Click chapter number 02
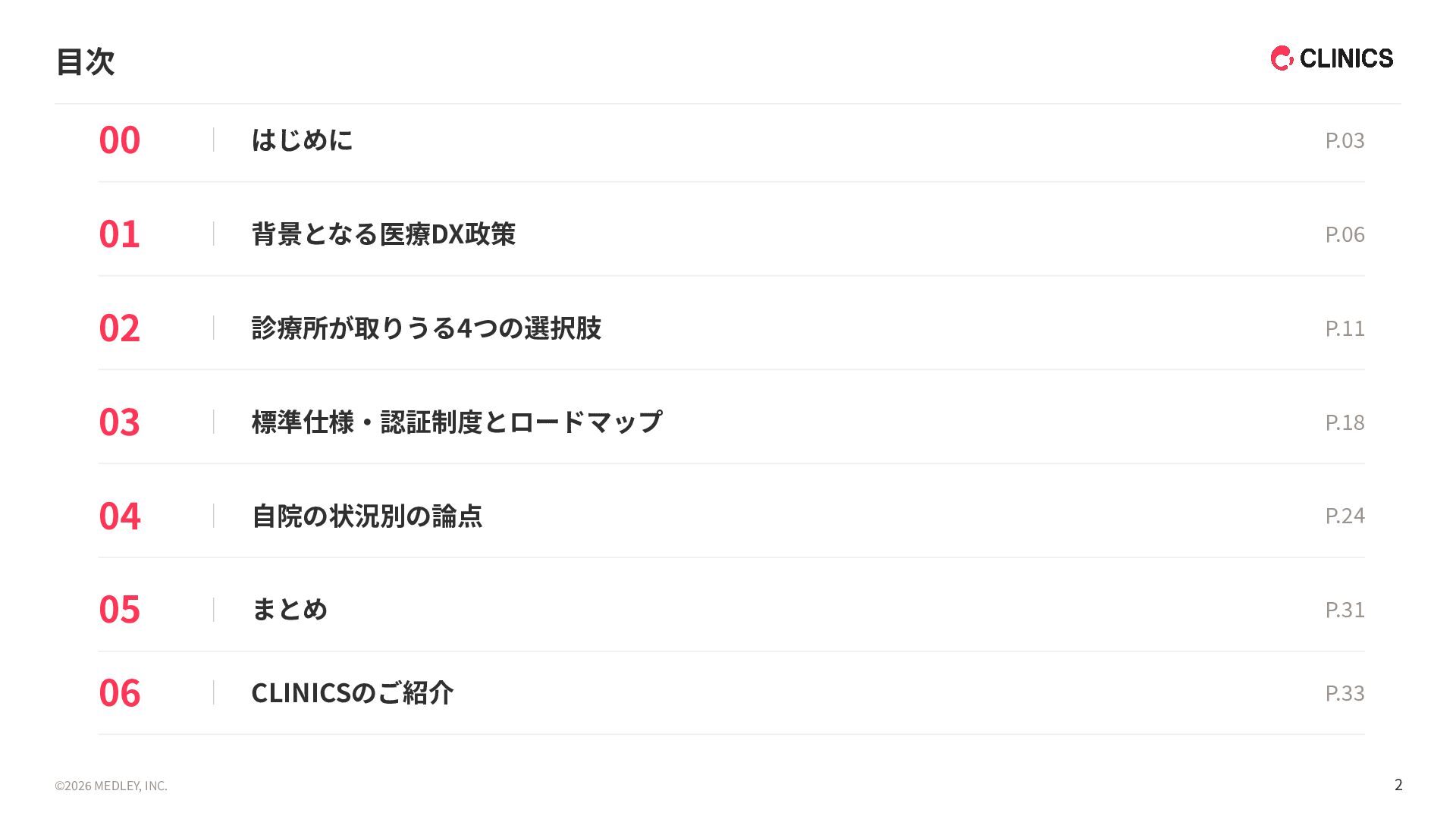Image resolution: width=1456 pixels, height=819 pixels. coord(120,328)
